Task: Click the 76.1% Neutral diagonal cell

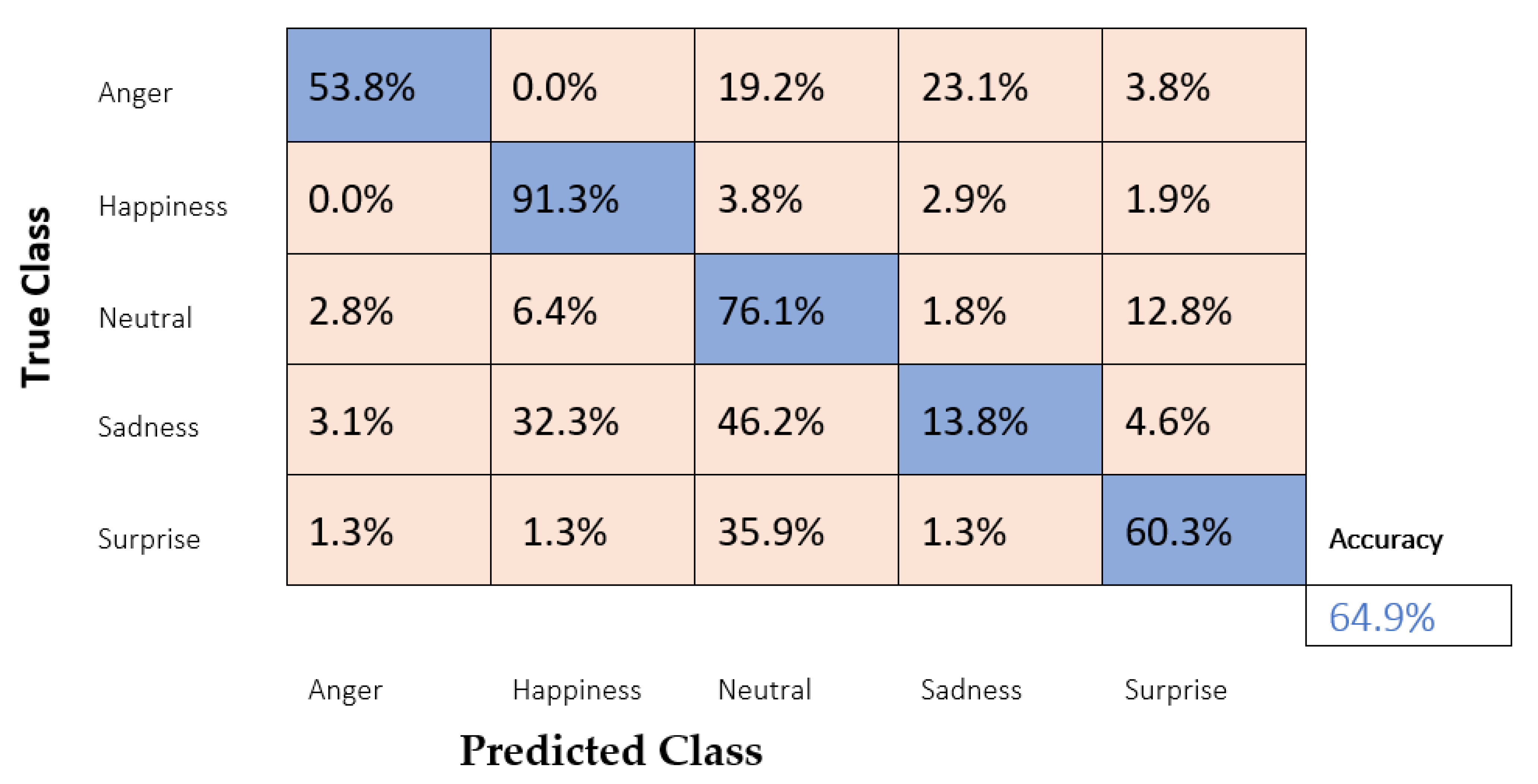Action: 796,310
